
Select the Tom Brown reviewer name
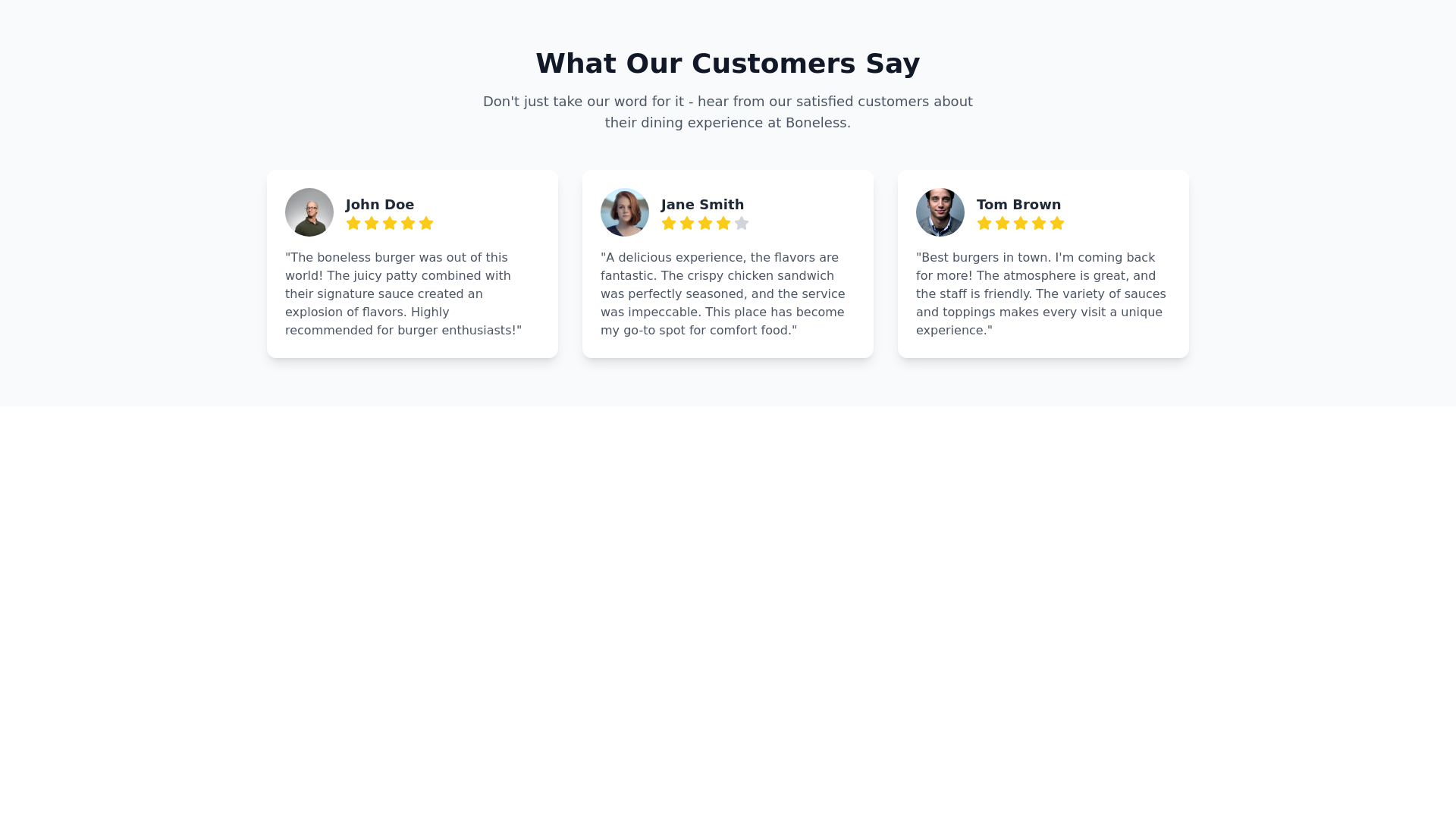1018,205
